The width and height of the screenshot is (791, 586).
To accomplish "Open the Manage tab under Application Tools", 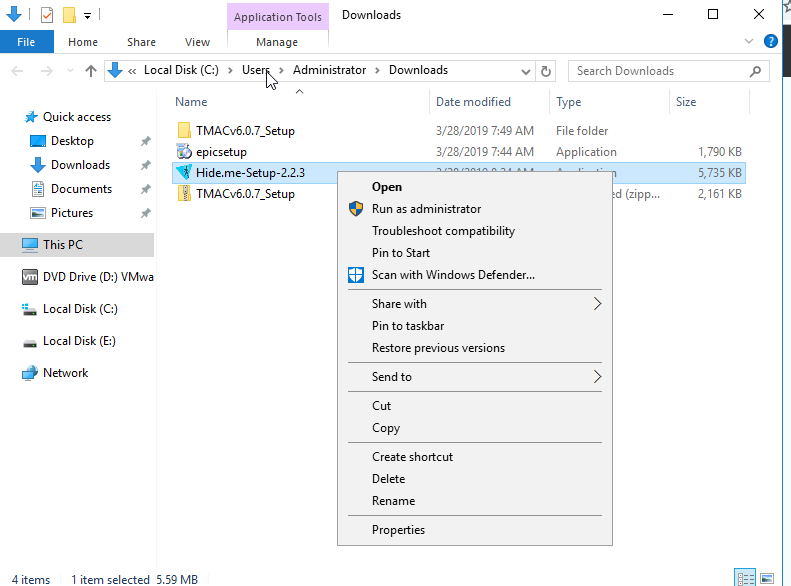I will 277,42.
